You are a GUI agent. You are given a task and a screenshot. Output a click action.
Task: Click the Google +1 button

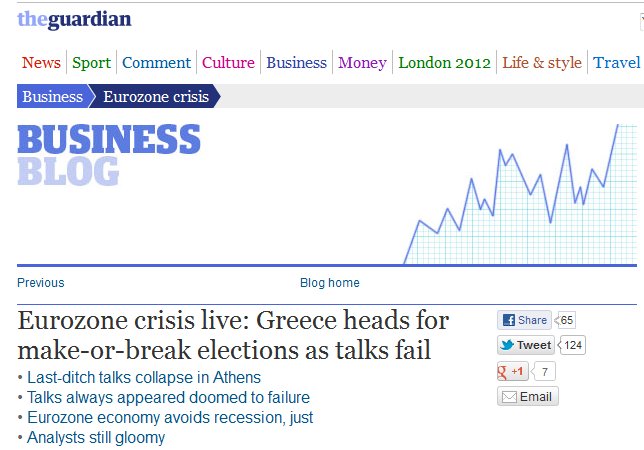[x=513, y=372]
